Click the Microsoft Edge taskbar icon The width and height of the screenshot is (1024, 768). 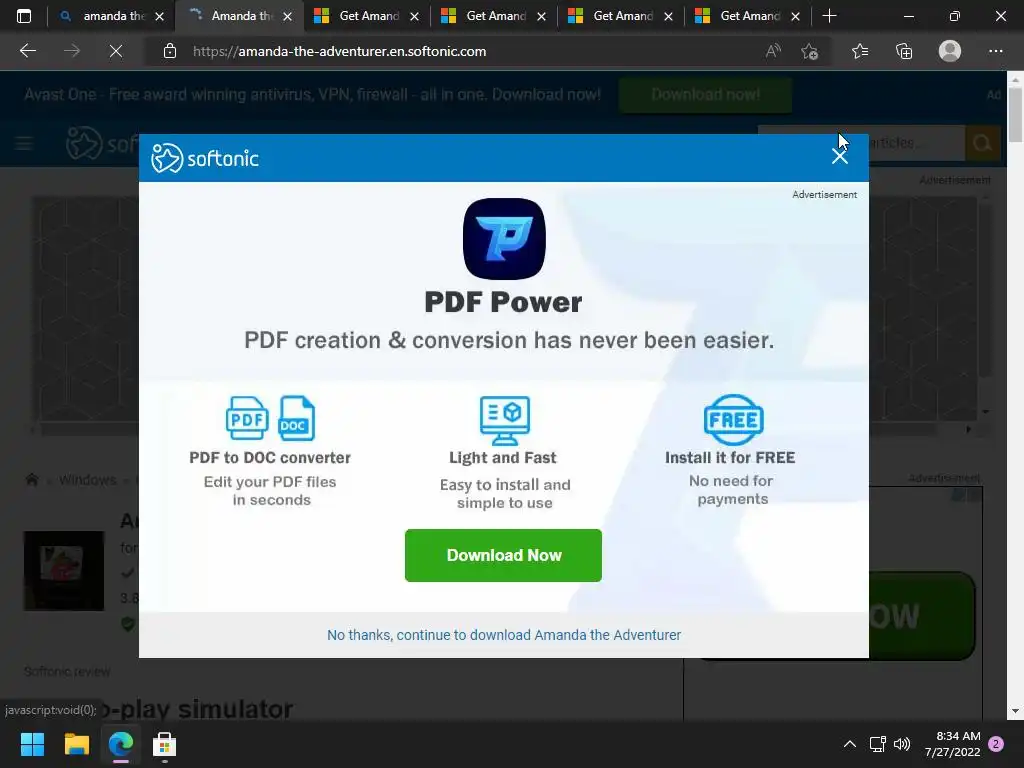(121, 744)
